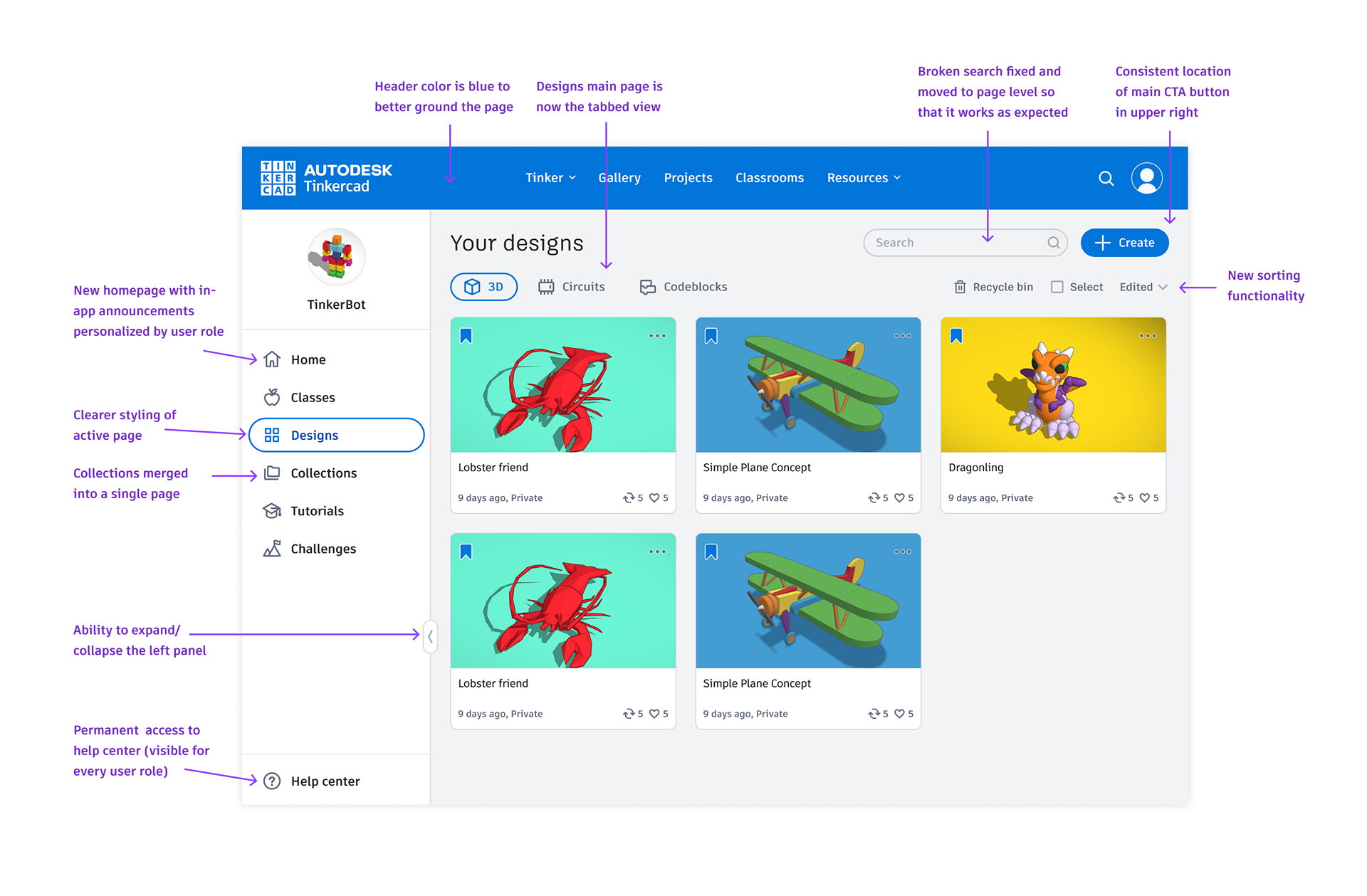The width and height of the screenshot is (1367, 896).
Task: Open more options on first Simple Plane Concept card
Action: [902, 336]
